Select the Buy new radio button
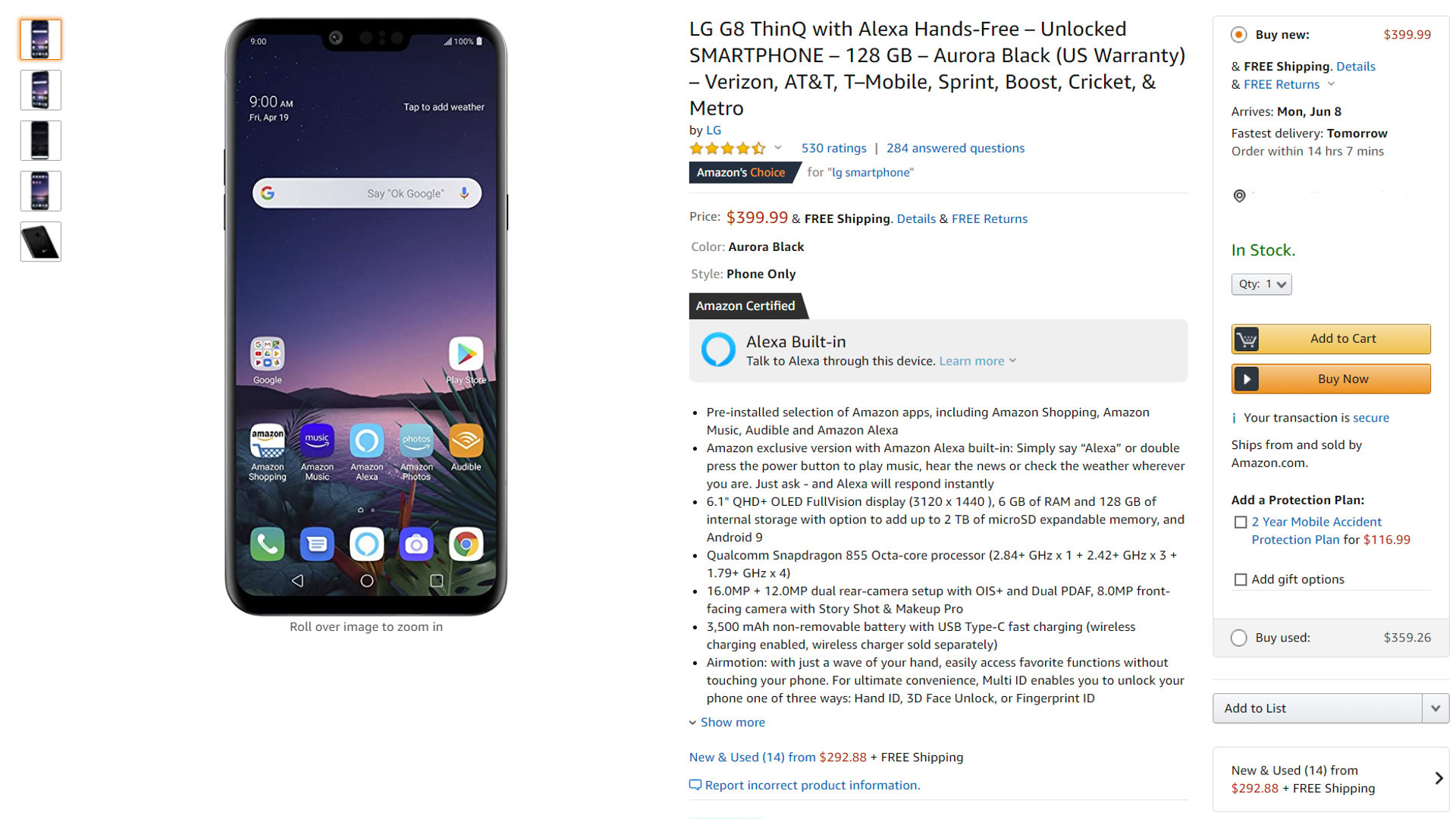The height and width of the screenshot is (819, 1456). point(1238,35)
